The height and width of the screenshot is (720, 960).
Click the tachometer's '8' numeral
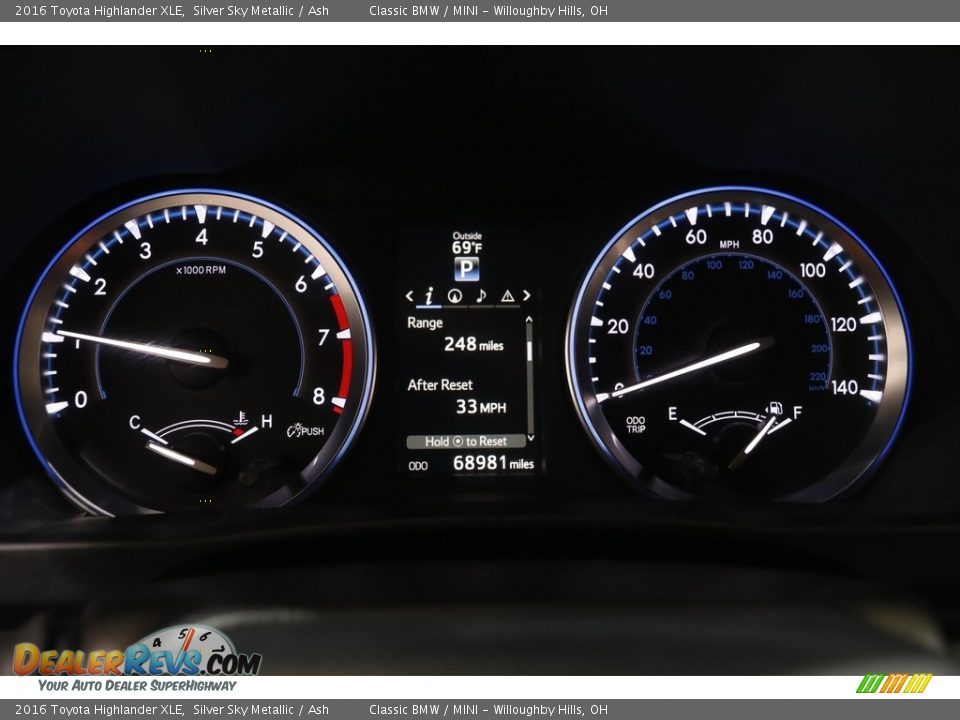pos(318,396)
